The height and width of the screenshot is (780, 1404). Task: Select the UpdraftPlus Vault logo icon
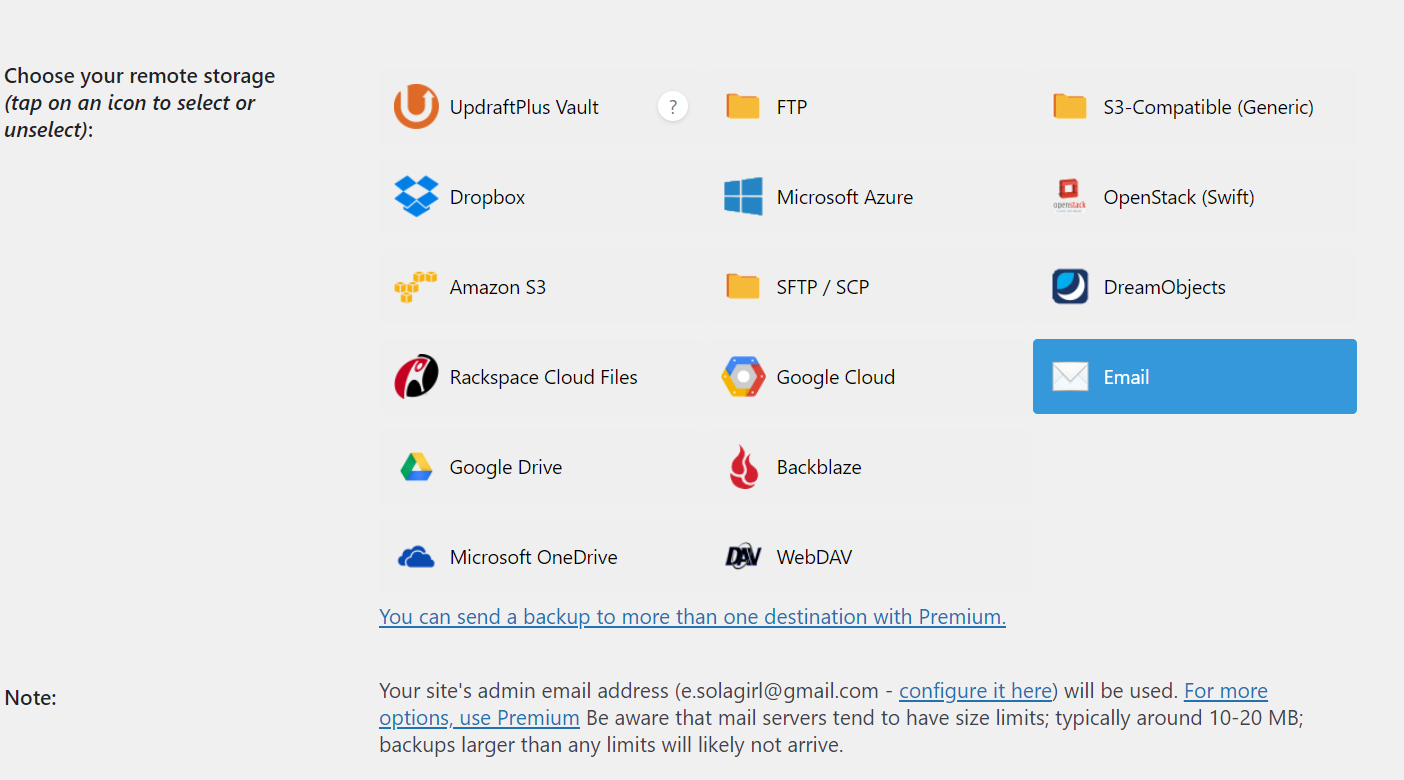pos(416,107)
